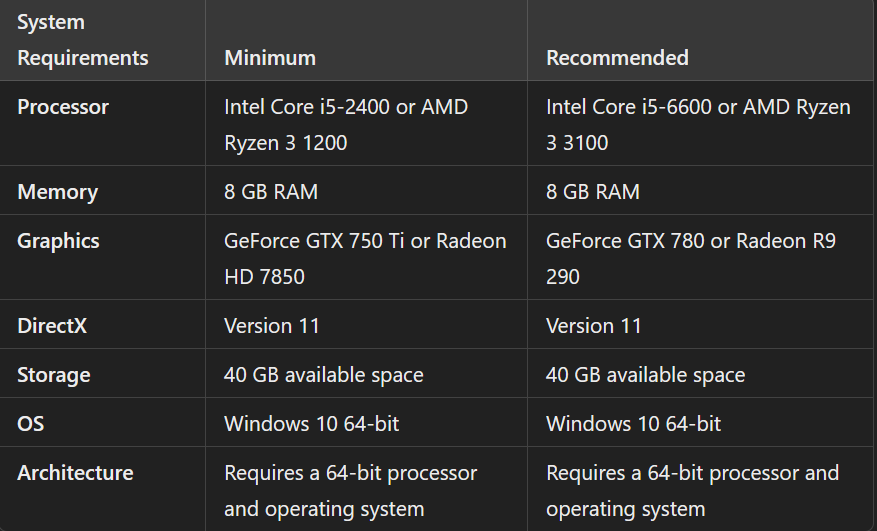Click the recommended Architecture 64-bit processor cell
The height and width of the screenshot is (531, 877).
[692, 490]
